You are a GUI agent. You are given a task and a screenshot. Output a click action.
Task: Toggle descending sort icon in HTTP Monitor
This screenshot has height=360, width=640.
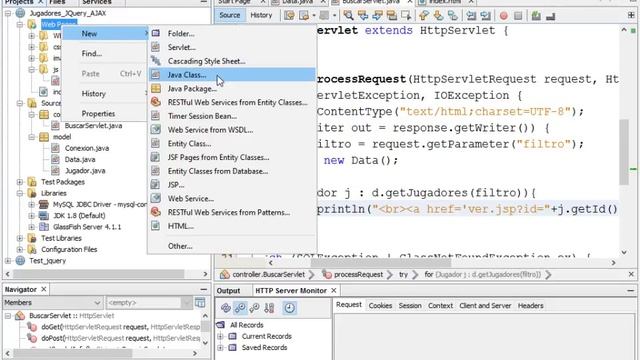pyautogui.click(x=240, y=308)
